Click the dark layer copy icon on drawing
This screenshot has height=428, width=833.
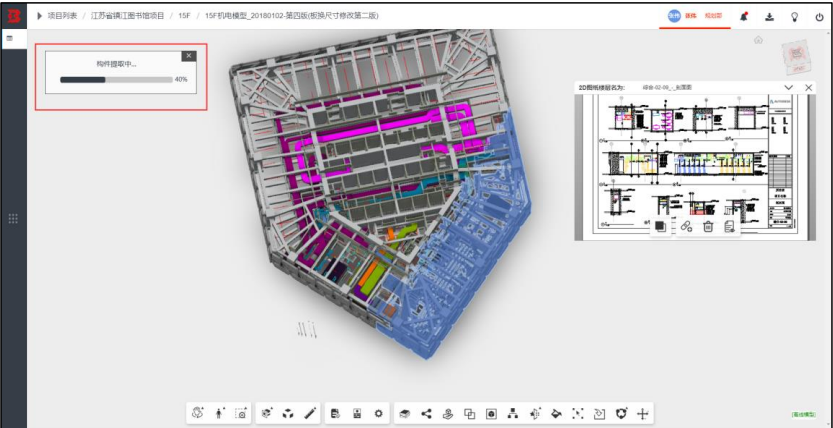[660, 226]
